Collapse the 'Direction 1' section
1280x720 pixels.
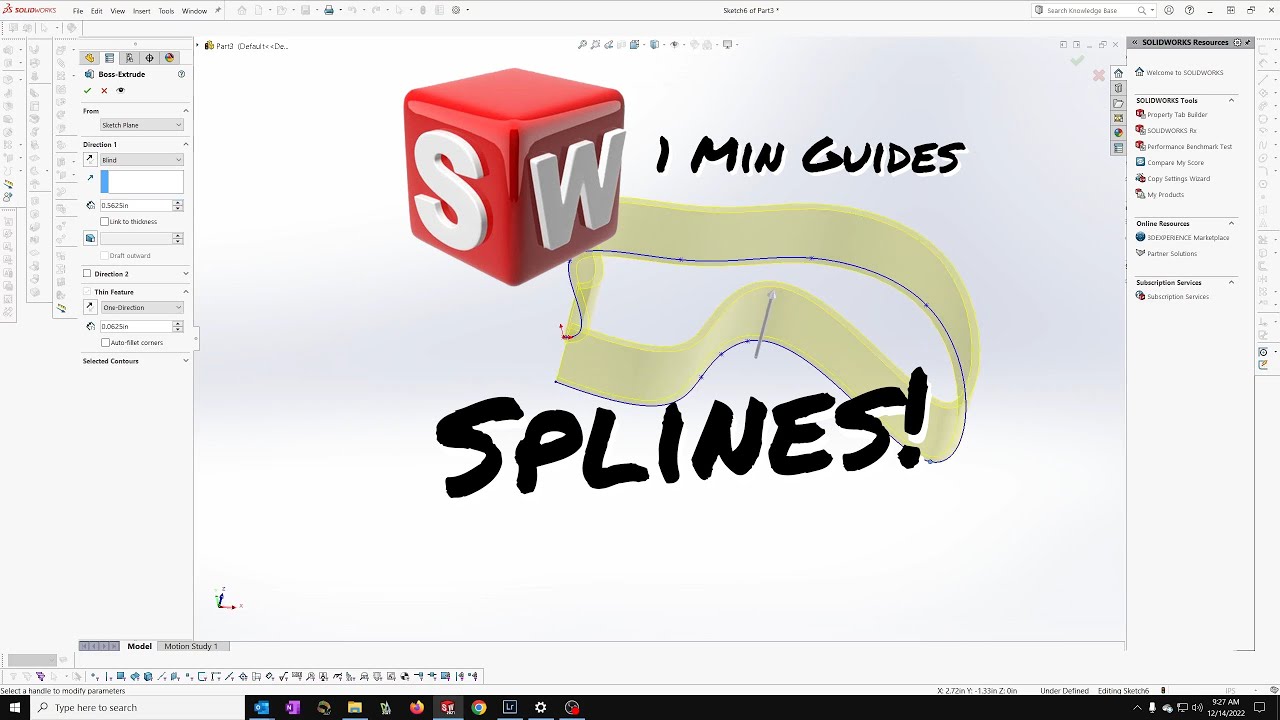pos(185,145)
